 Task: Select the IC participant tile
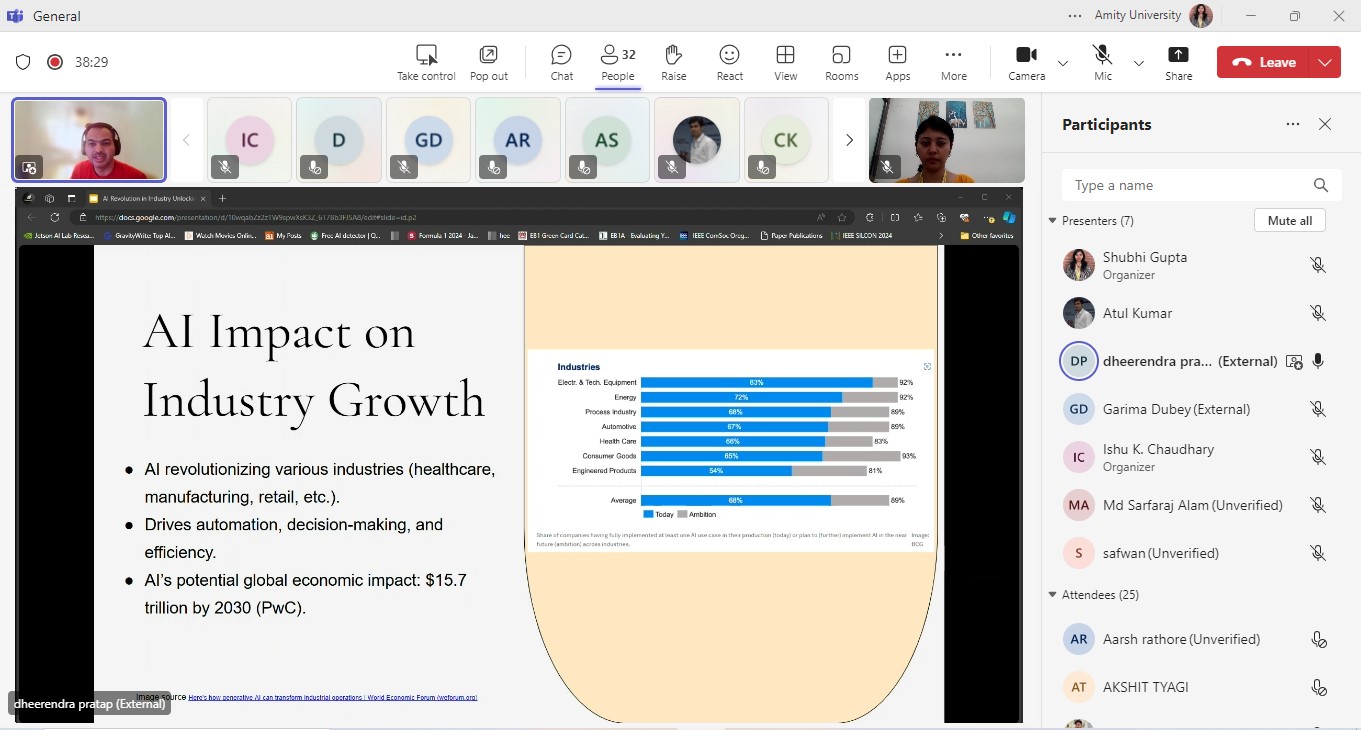tap(249, 140)
